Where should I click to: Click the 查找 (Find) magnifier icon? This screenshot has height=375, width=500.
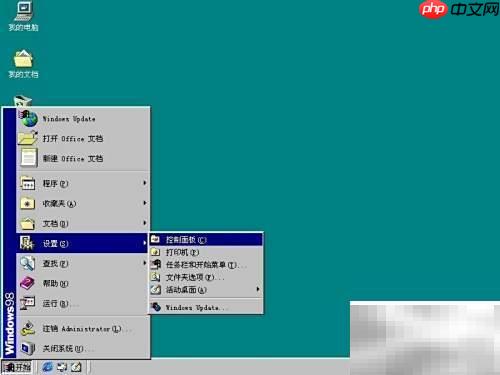(x=27, y=263)
